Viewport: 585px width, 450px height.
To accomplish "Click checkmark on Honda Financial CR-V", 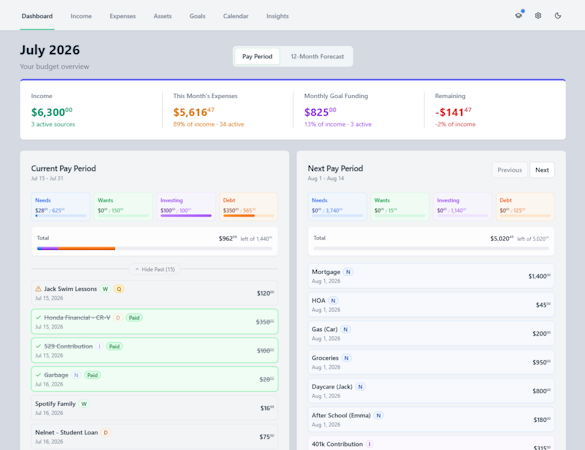I will pos(38,318).
